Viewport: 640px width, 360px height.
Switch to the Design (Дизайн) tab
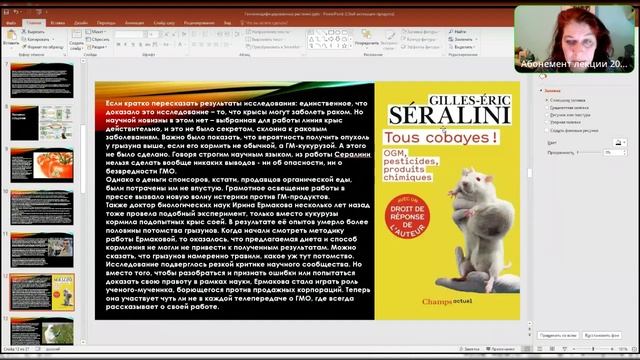click(81, 23)
